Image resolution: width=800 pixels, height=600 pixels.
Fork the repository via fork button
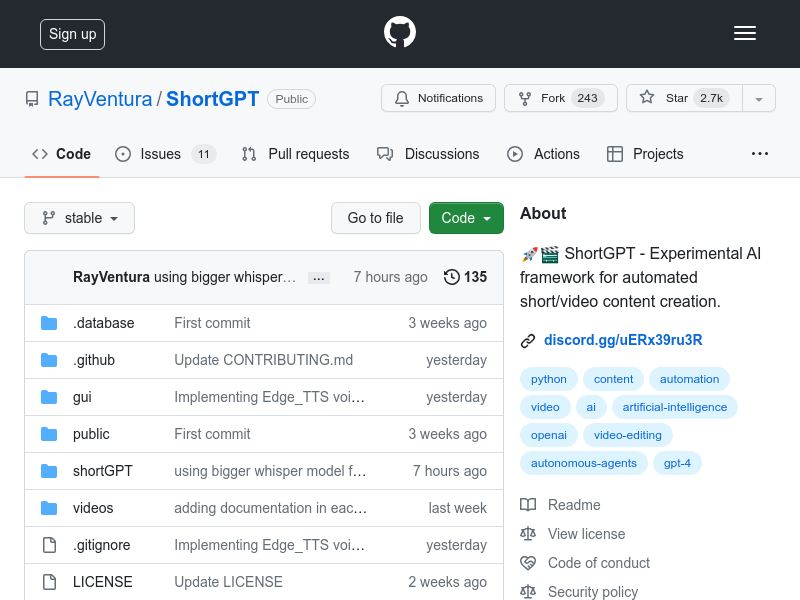point(561,98)
